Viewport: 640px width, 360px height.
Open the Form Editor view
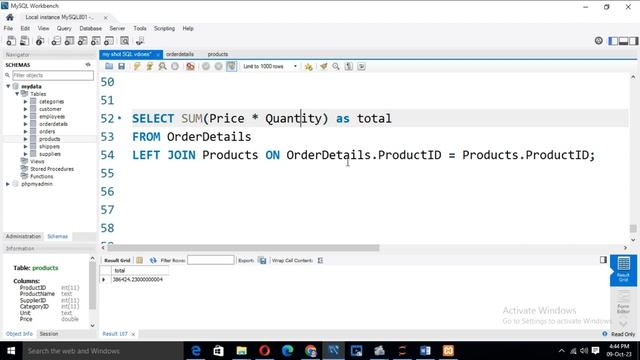[x=623, y=302]
